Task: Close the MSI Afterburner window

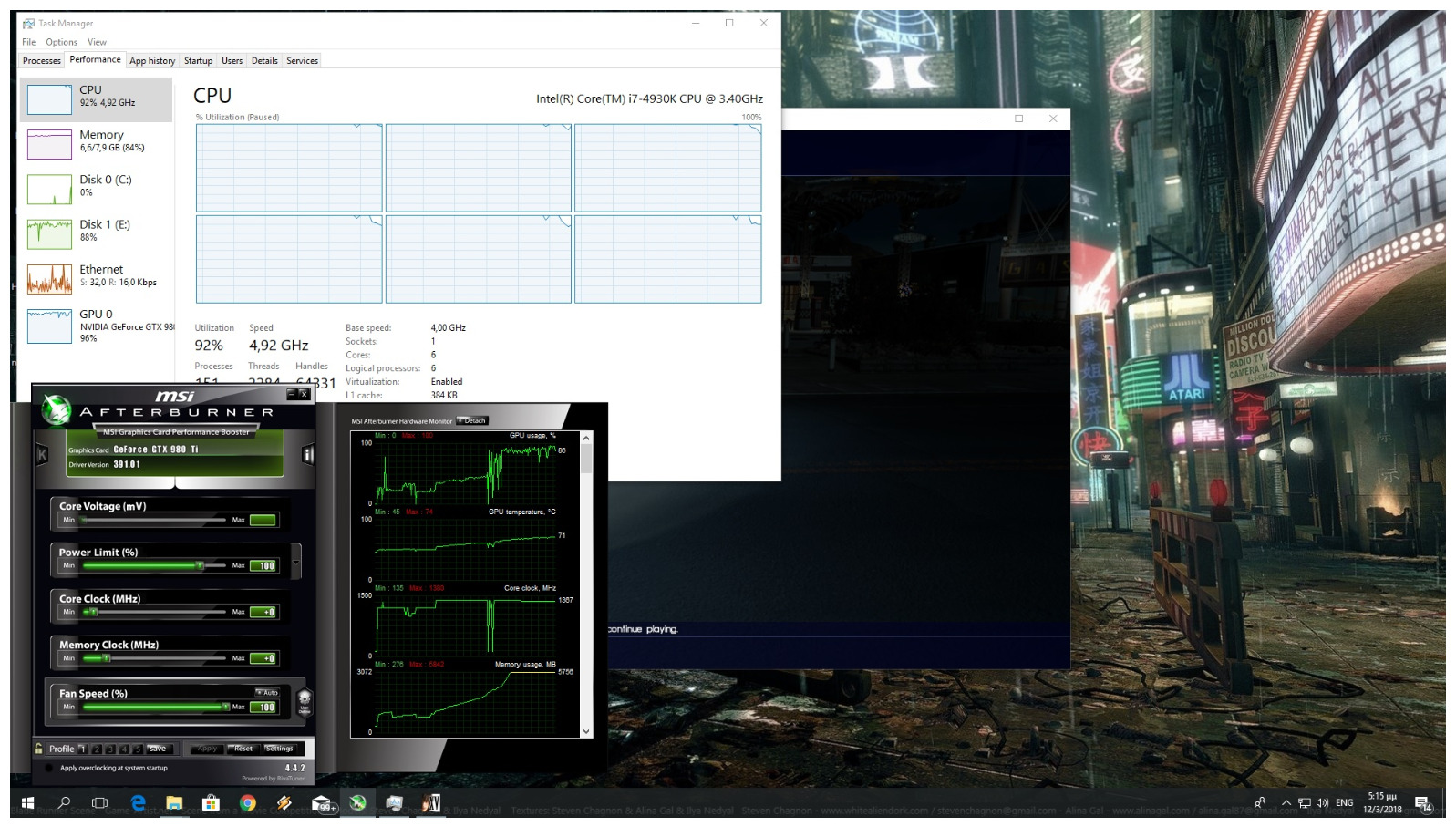Action: pyautogui.click(x=304, y=394)
